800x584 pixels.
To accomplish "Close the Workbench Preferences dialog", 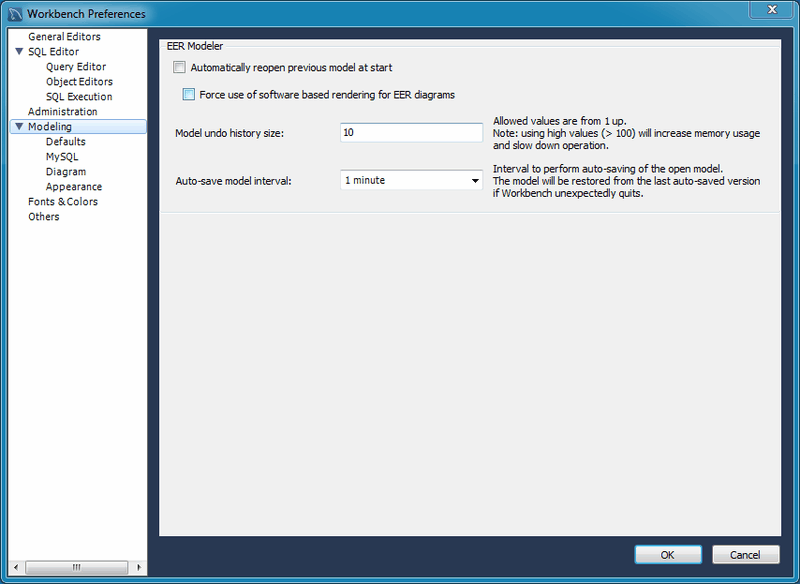I will [772, 9].
